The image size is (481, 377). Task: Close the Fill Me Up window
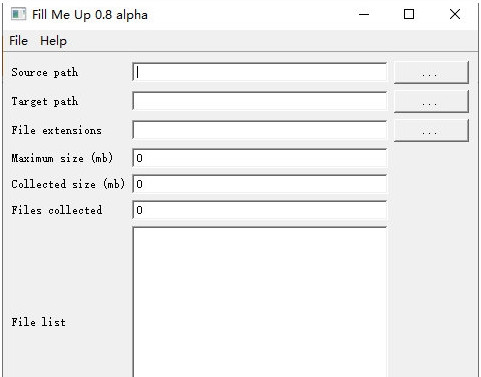pos(455,14)
